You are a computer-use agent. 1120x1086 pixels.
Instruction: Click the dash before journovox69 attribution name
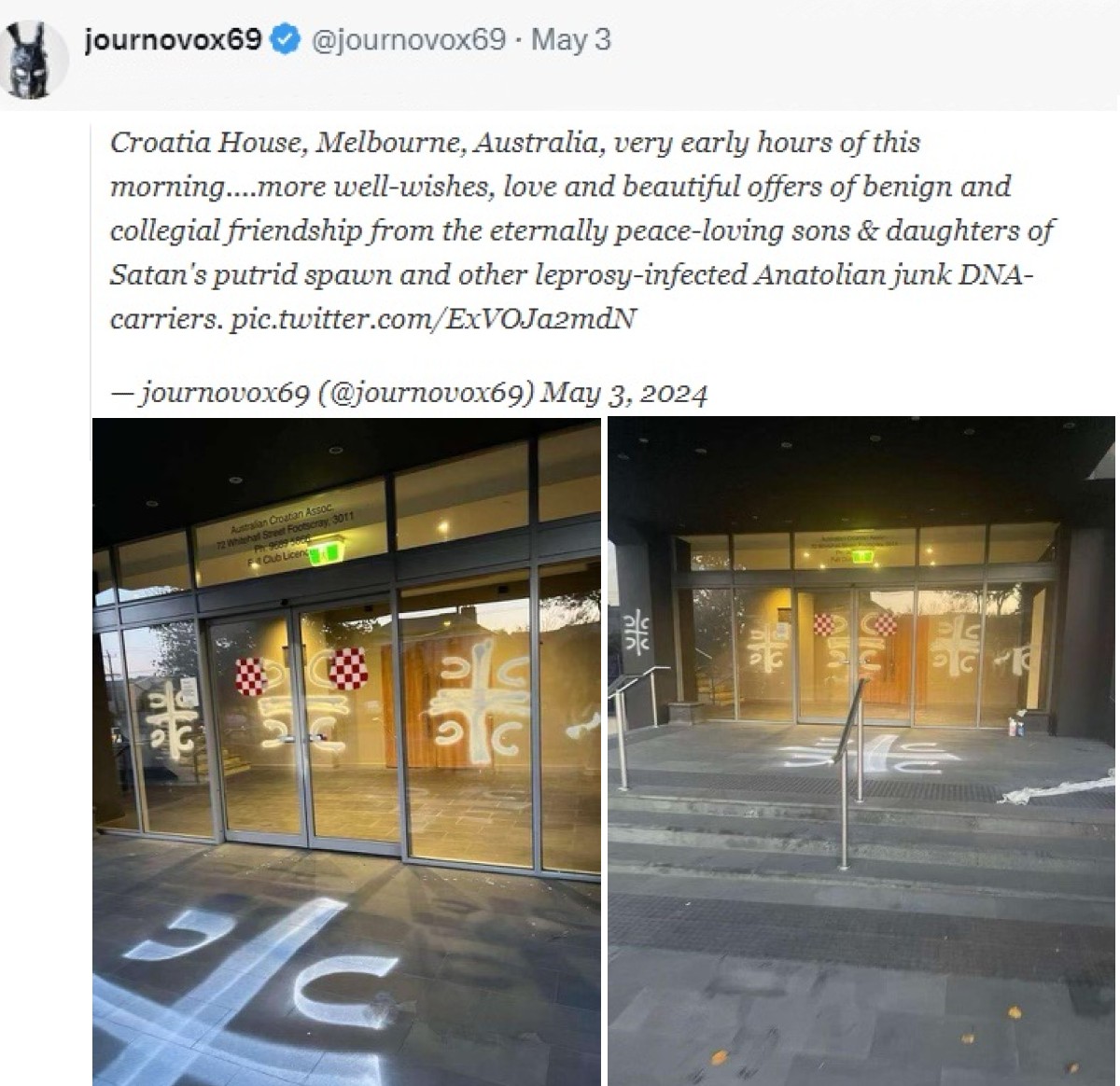(x=119, y=394)
